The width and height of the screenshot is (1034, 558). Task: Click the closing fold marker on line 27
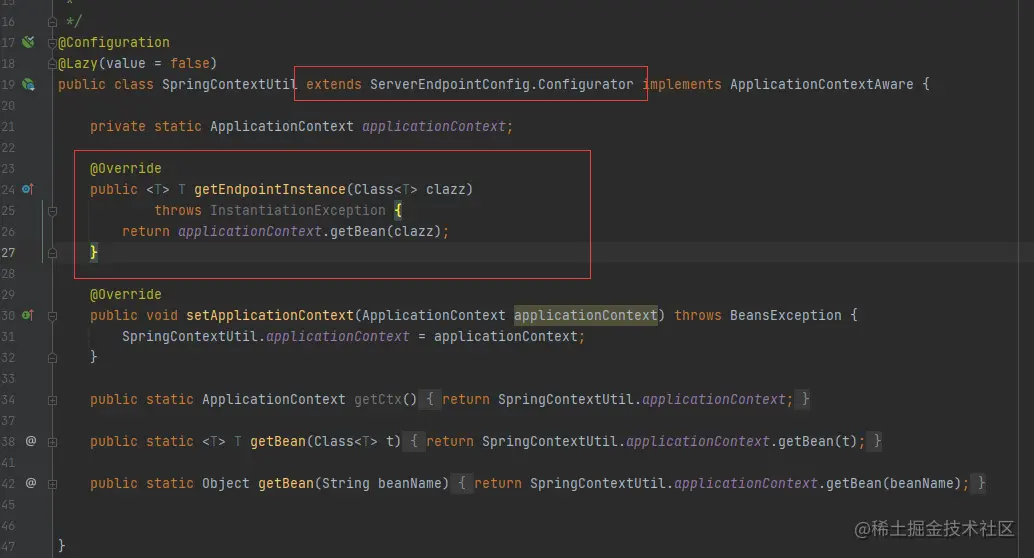(52, 253)
